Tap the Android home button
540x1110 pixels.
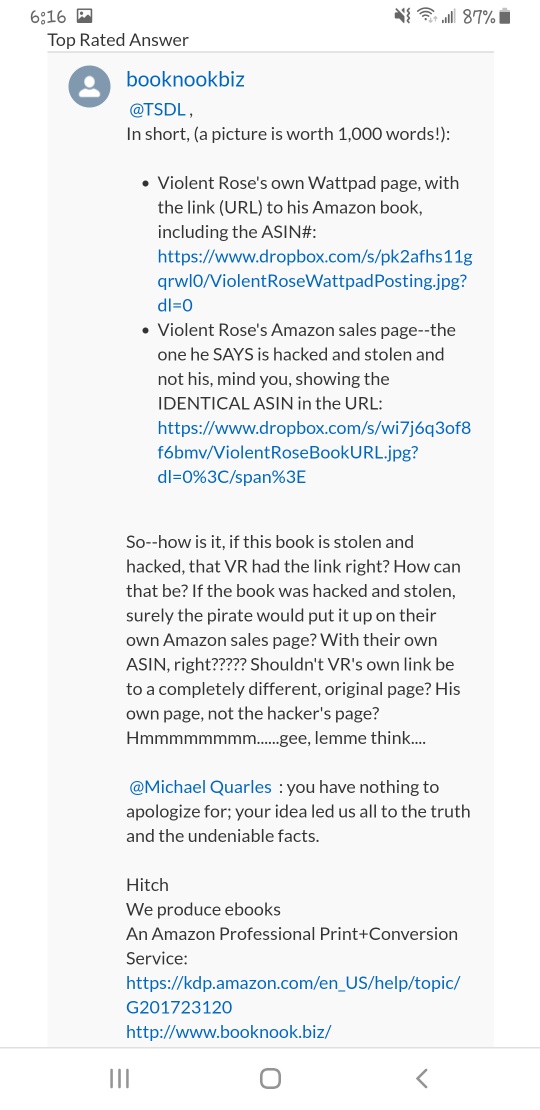pos(270,1078)
